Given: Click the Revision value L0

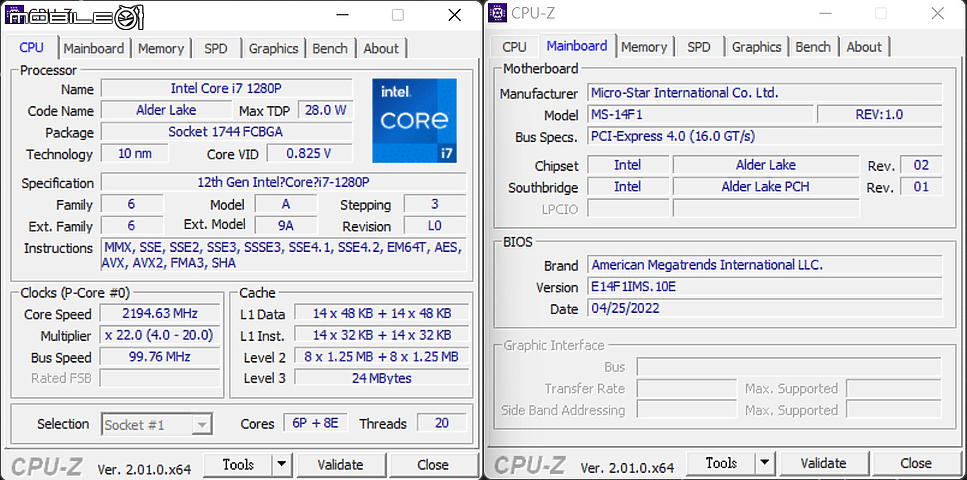Looking at the screenshot, I should 435,225.
